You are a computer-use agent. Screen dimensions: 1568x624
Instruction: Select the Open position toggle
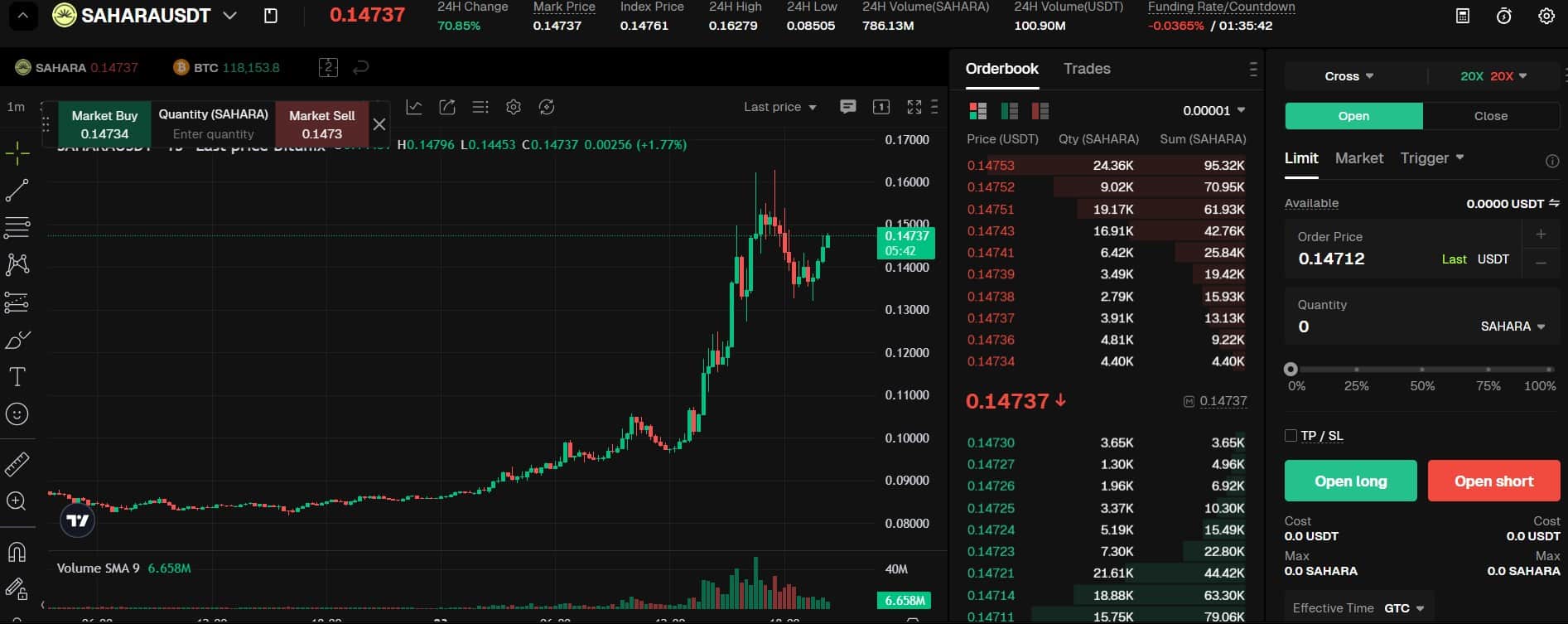click(x=1353, y=116)
